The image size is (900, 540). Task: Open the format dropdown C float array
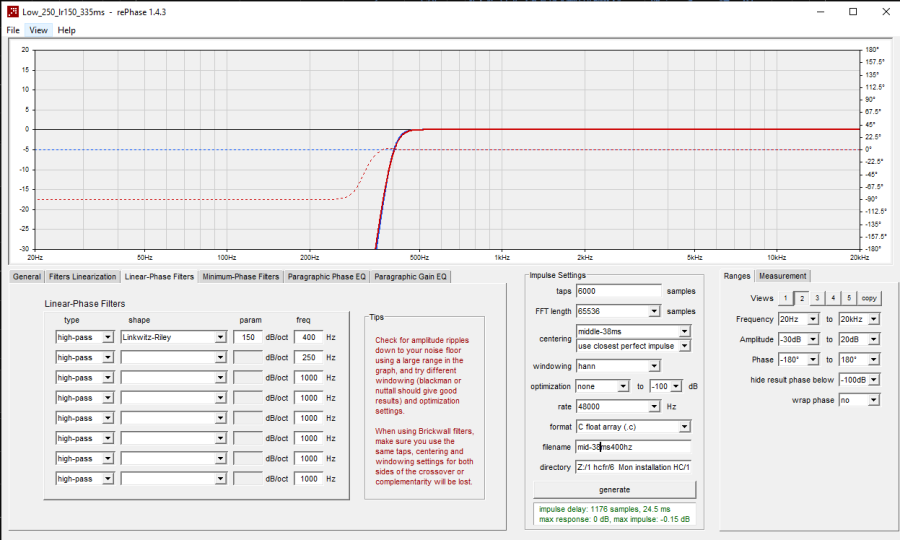(633, 427)
